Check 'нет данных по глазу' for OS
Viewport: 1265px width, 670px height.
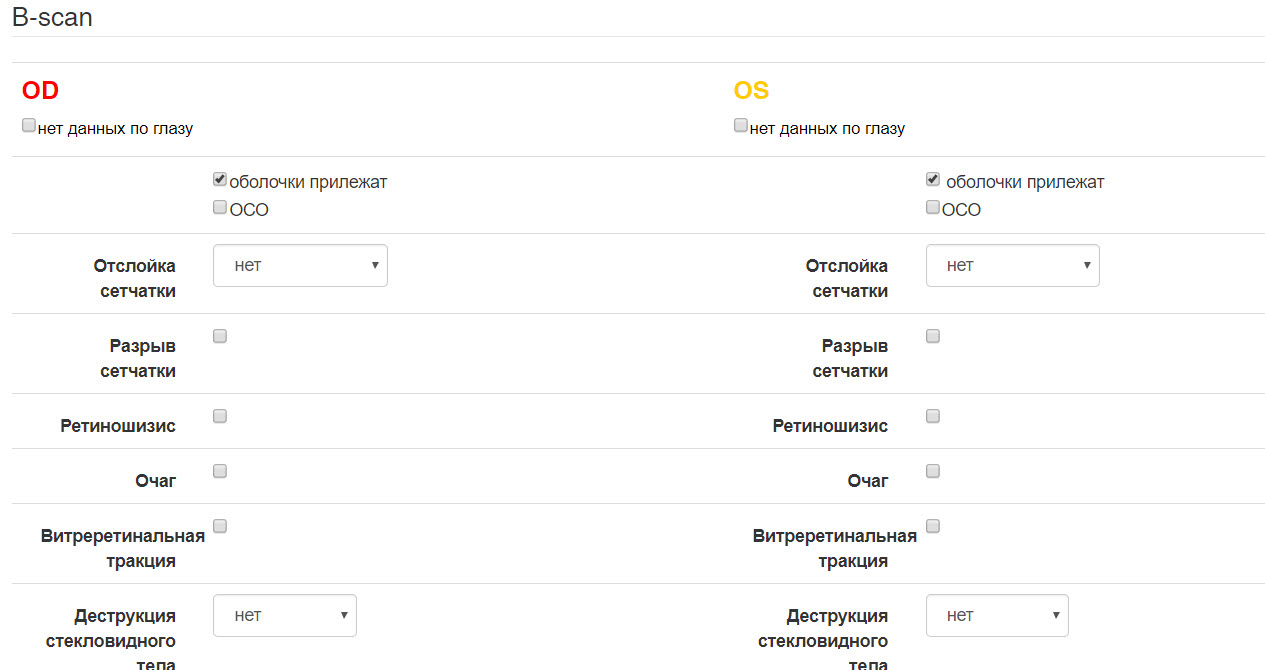click(741, 126)
